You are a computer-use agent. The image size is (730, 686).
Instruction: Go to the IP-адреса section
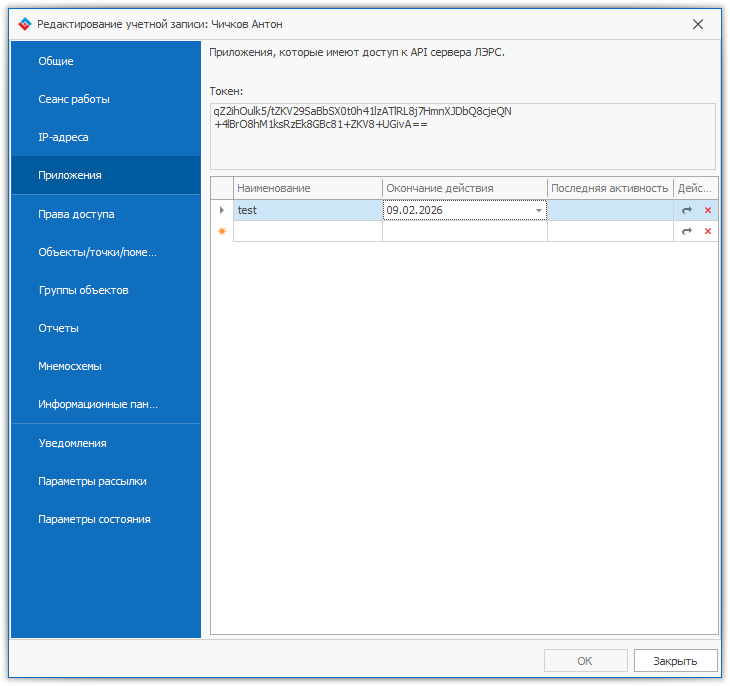pos(64,137)
